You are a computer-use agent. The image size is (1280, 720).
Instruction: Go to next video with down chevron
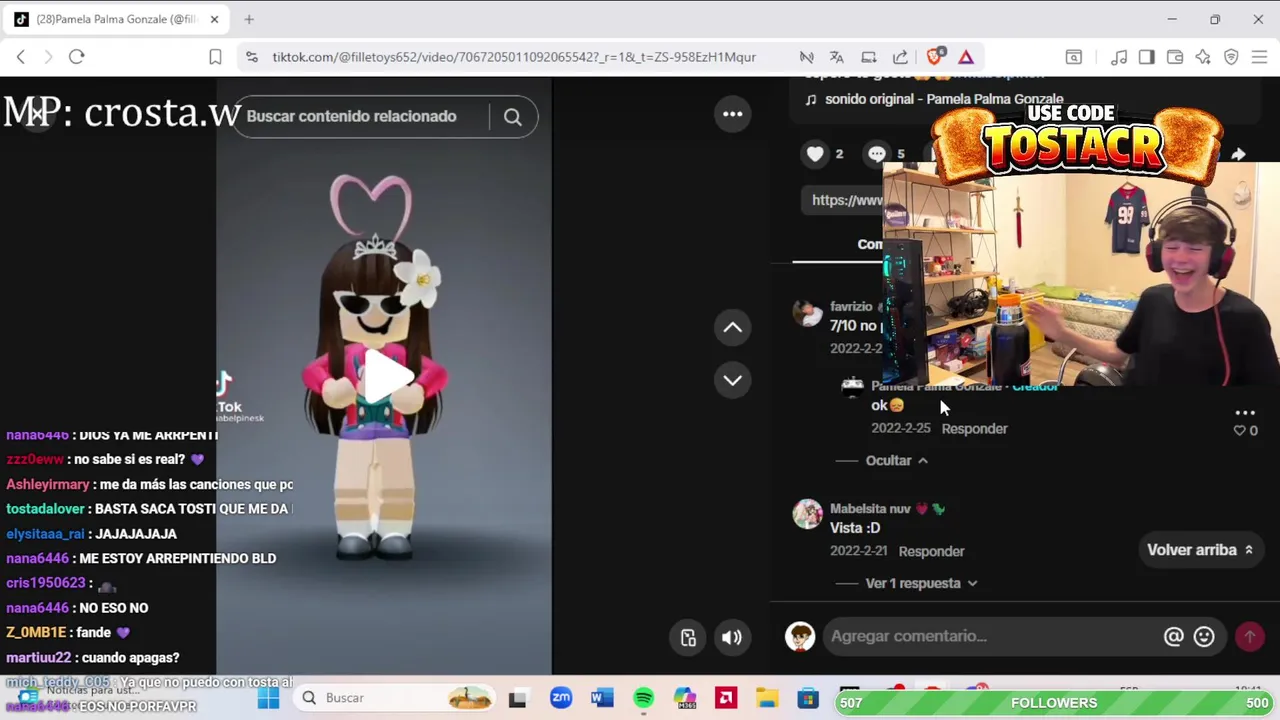point(732,380)
